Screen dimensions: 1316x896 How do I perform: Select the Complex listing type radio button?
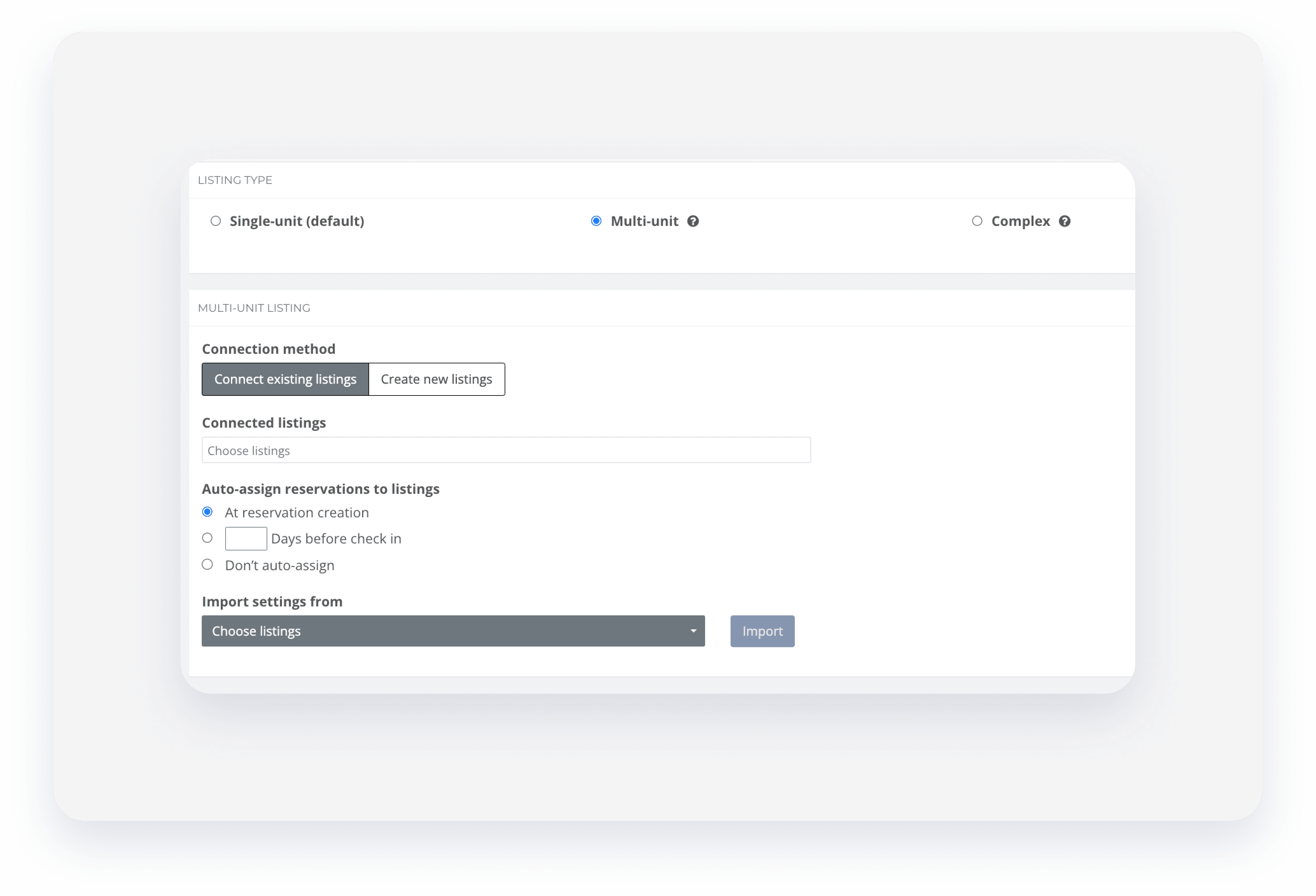point(977,221)
